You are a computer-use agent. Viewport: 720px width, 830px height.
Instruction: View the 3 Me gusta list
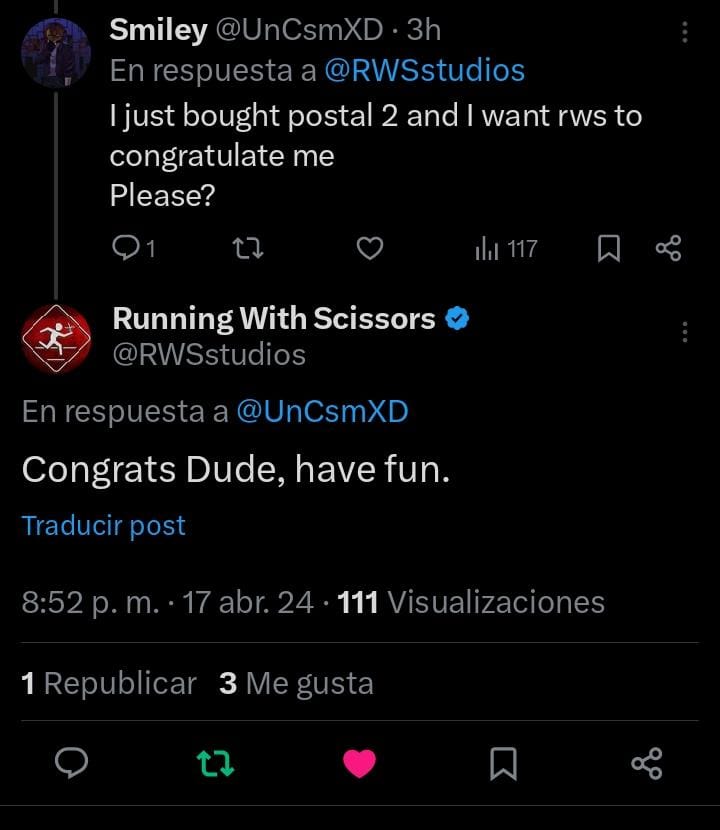(x=296, y=683)
